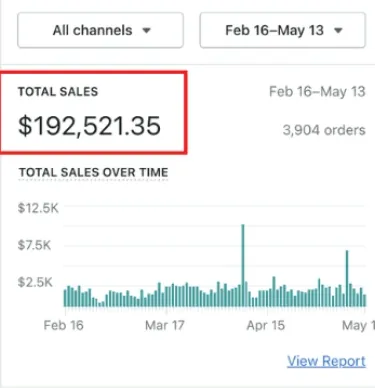Click the 3,904 orders text
The height and width of the screenshot is (388, 375).
(324, 130)
